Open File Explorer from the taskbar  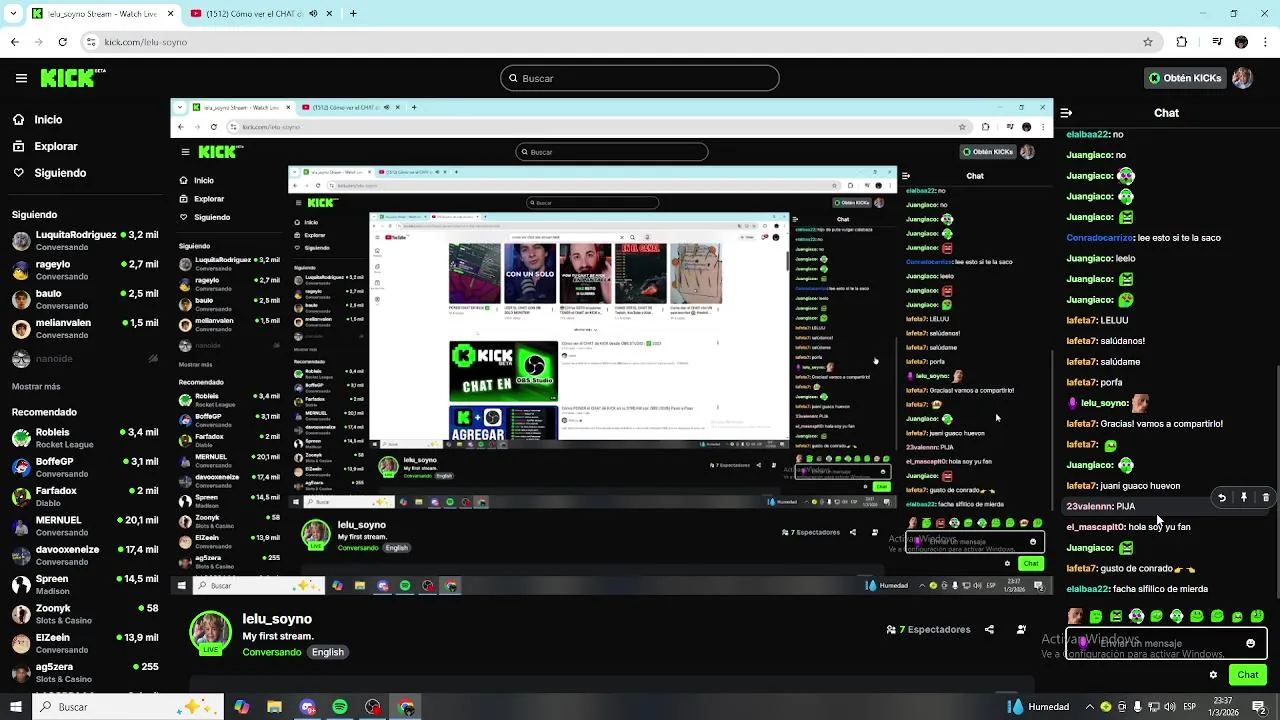(274, 707)
